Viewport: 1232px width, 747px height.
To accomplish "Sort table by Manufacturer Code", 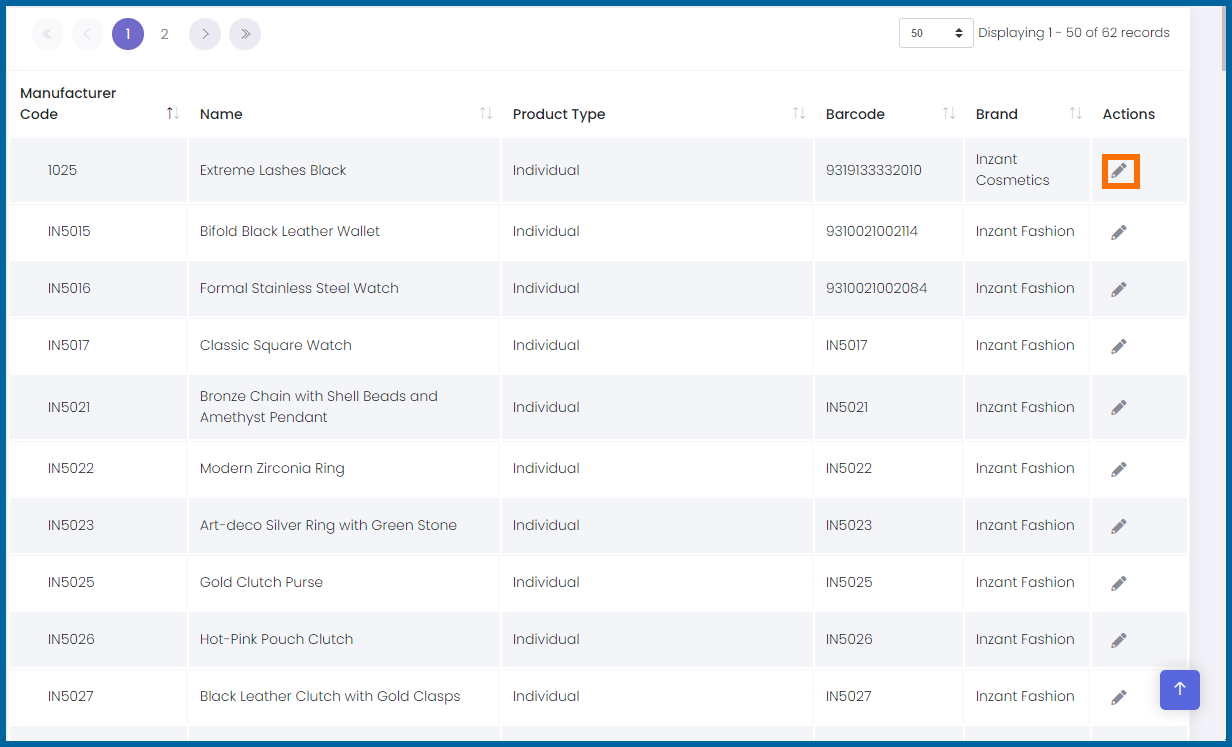I will pyautogui.click(x=173, y=113).
